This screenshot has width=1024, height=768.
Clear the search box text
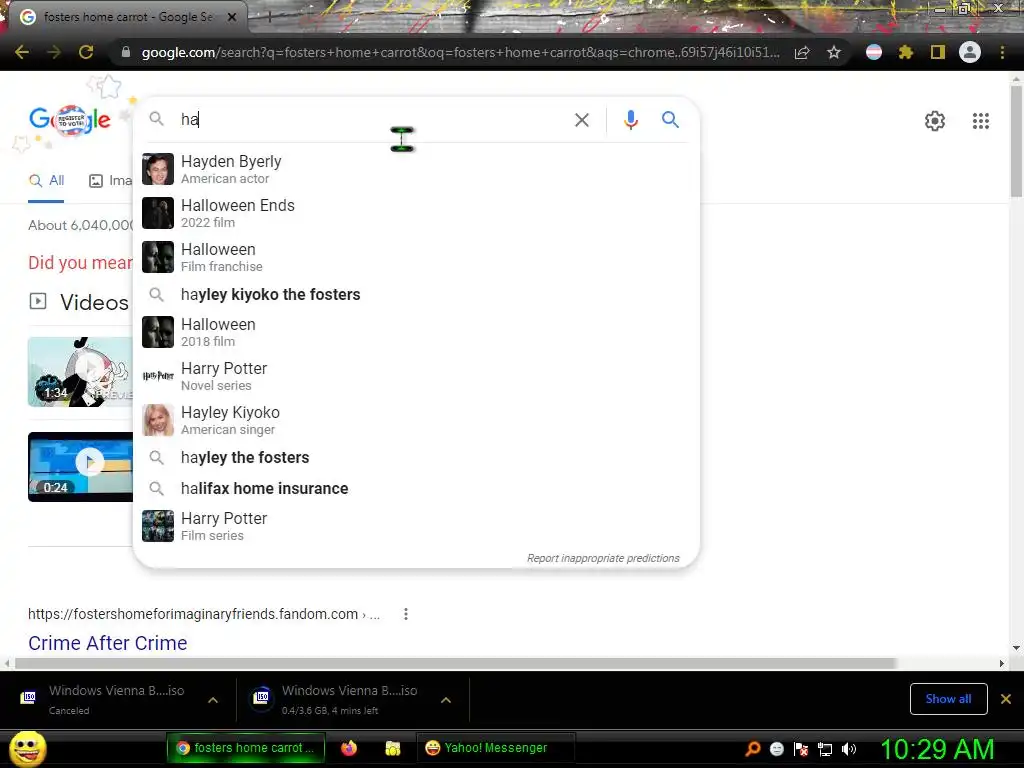point(581,120)
